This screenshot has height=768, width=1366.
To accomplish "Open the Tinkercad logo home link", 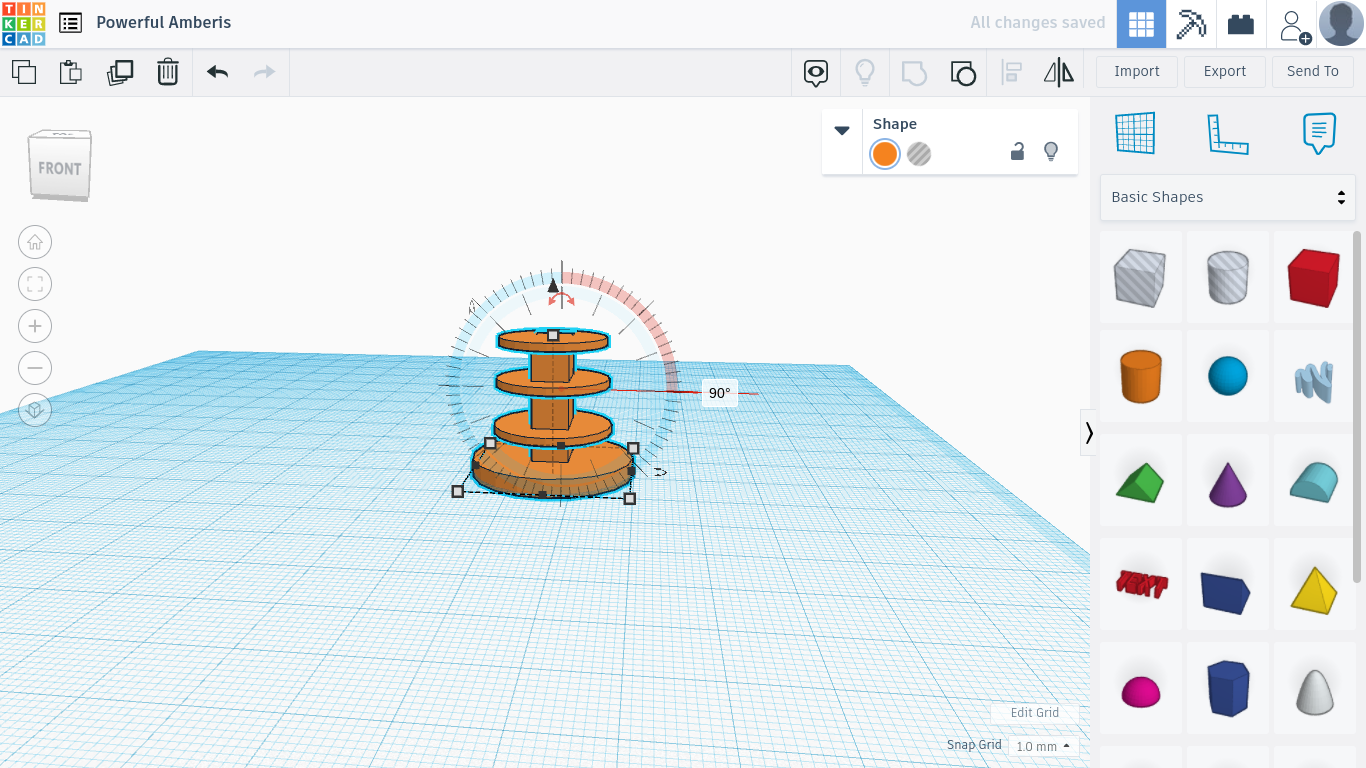I will pos(23,23).
